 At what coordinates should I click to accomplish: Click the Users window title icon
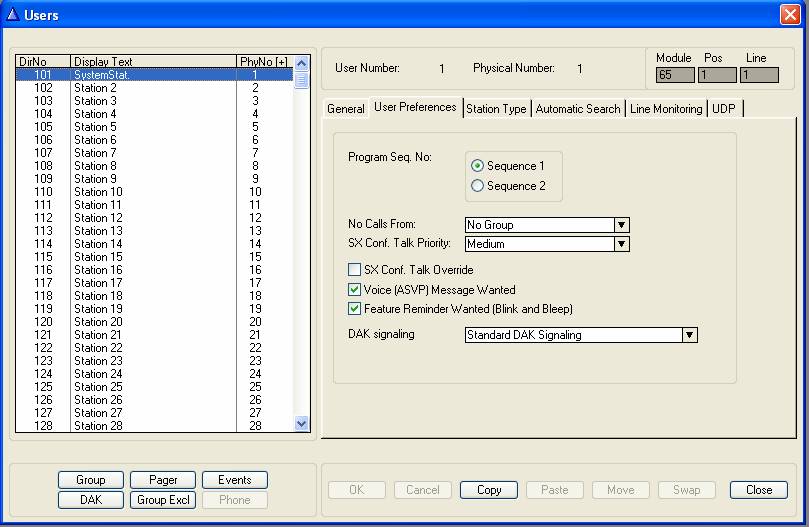point(12,14)
